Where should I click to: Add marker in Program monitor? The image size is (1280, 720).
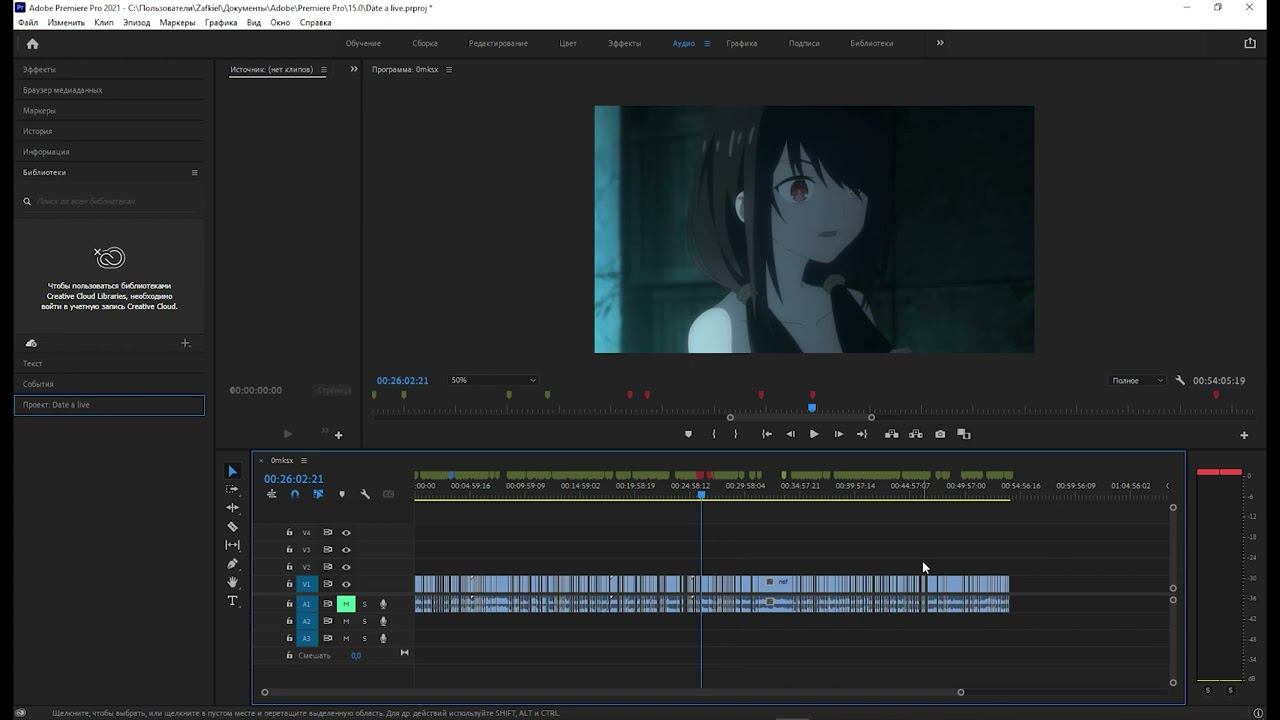(687, 434)
